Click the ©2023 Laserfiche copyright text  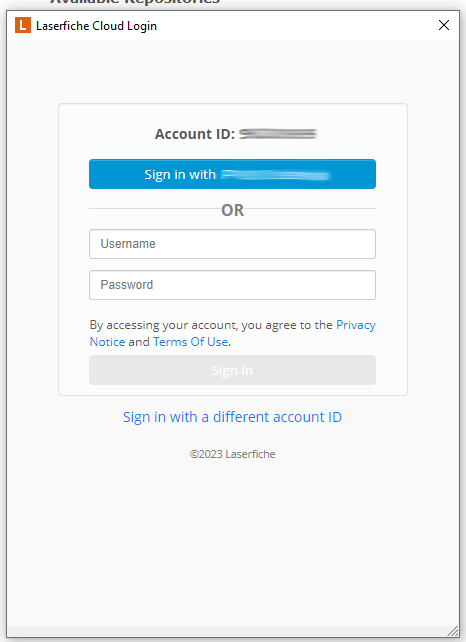pos(233,454)
